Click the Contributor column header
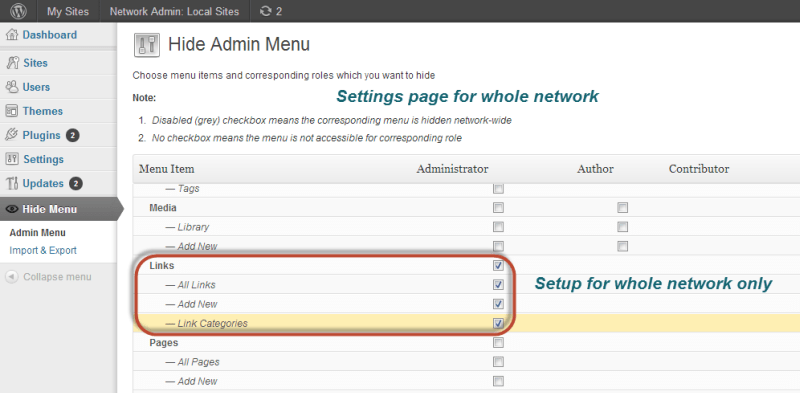Screen dimensions: 800x393 [699, 169]
